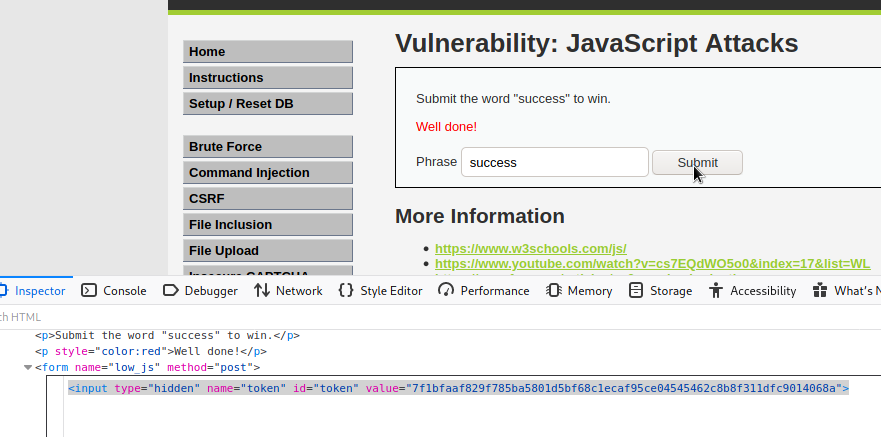Click the More Information heading
Screen dimensions: 881x437
coord(480,216)
